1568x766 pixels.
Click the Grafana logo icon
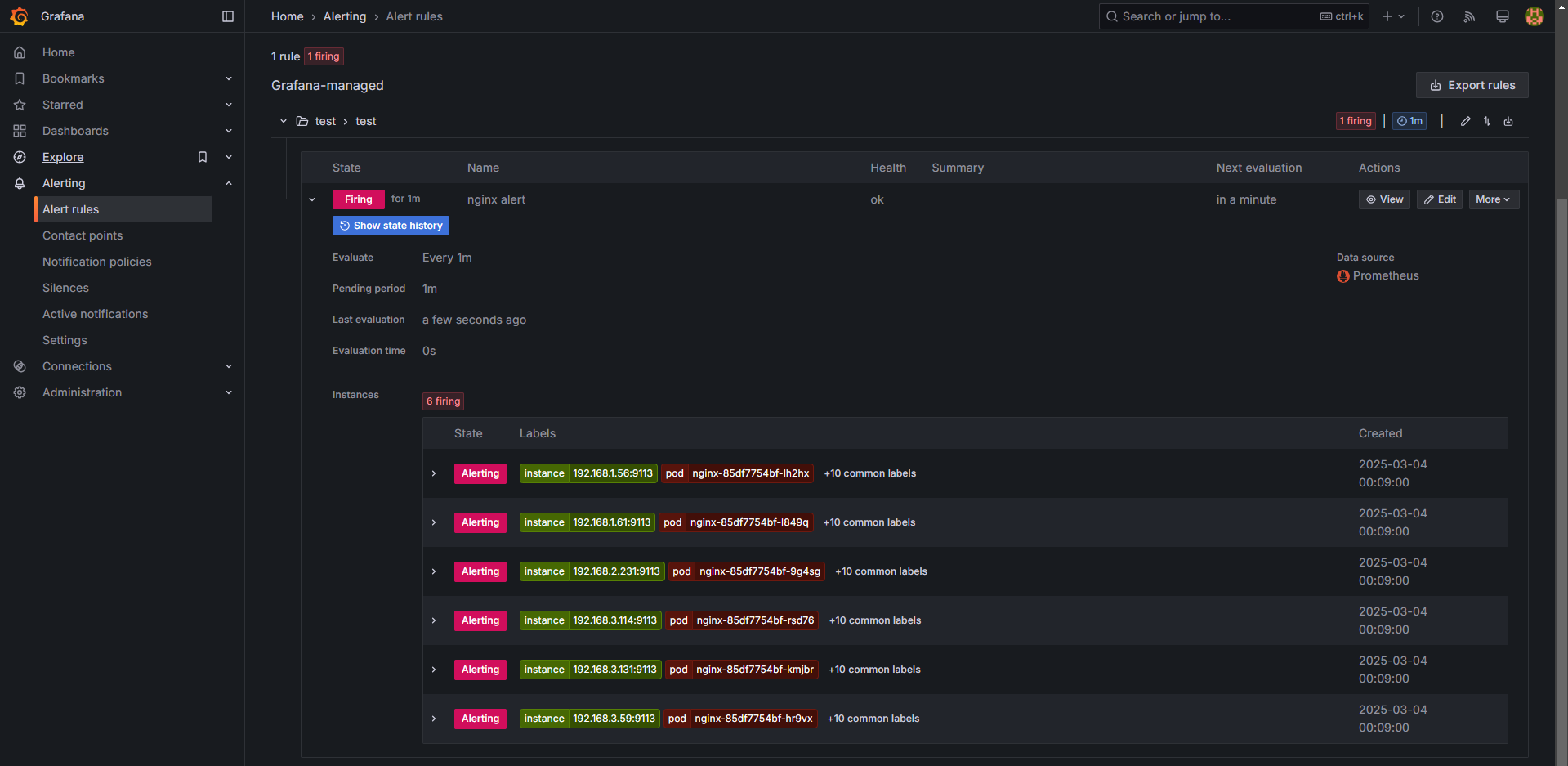19,16
